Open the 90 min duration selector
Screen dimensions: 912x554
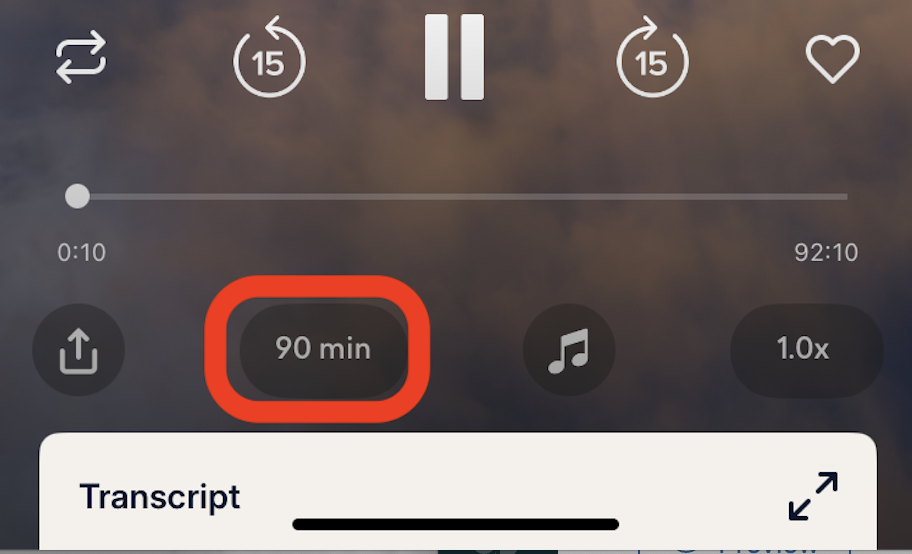(323, 350)
